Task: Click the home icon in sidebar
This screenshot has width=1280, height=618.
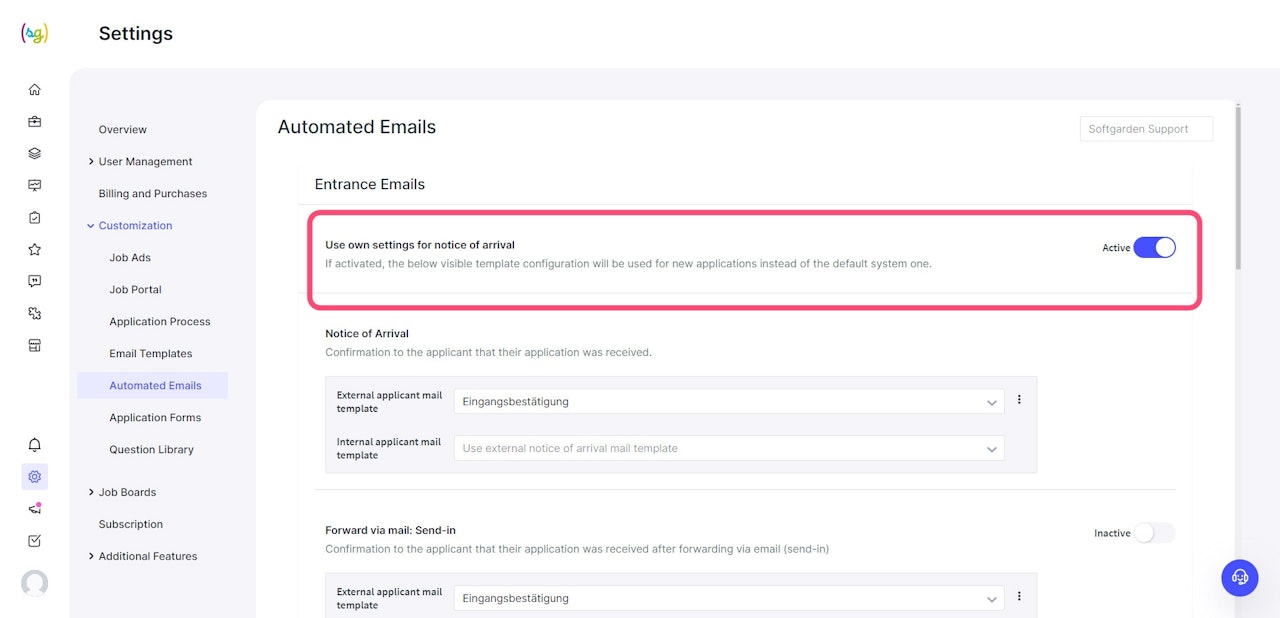Action: click(x=35, y=90)
